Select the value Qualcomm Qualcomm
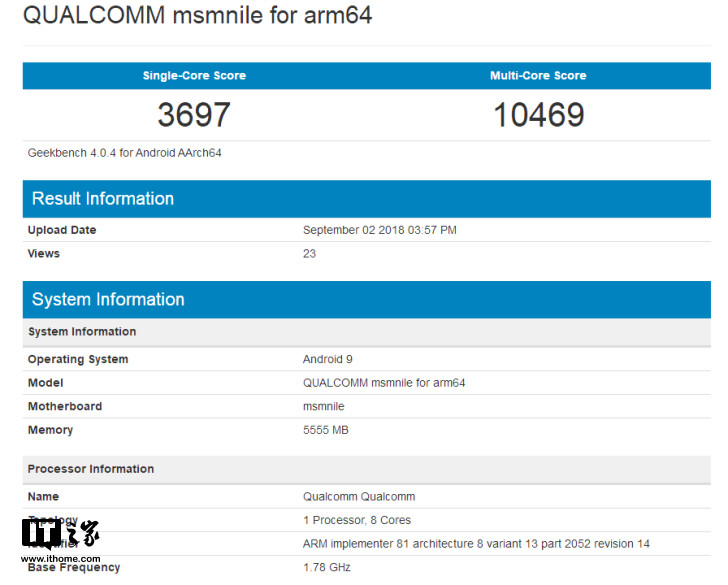The image size is (728, 585). 359,497
